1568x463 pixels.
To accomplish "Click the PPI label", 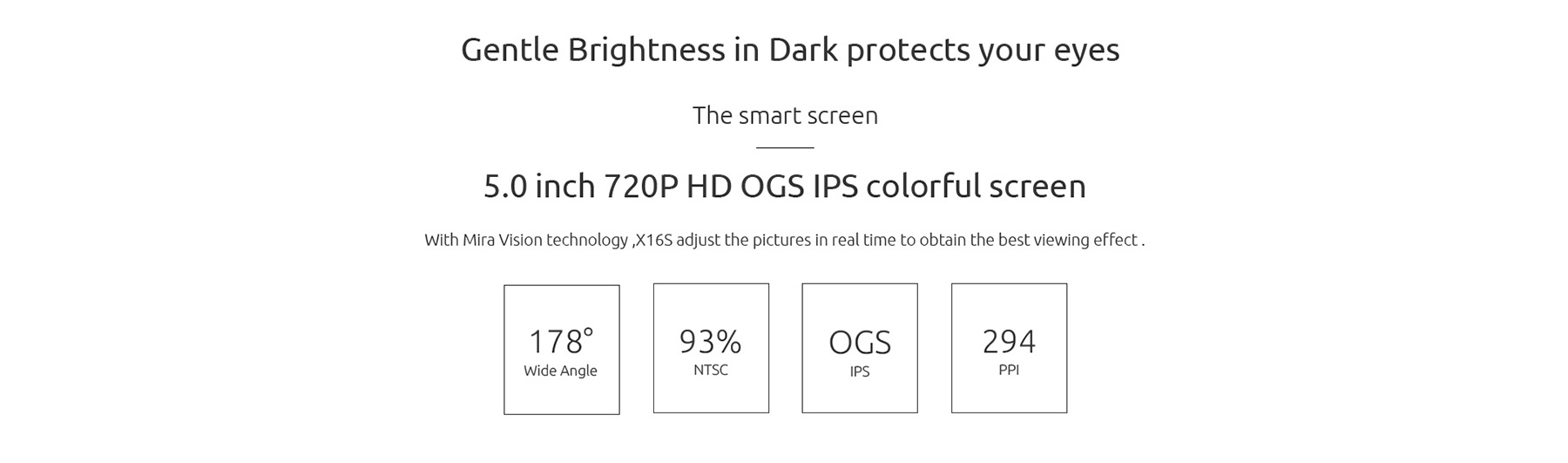I will (1009, 370).
